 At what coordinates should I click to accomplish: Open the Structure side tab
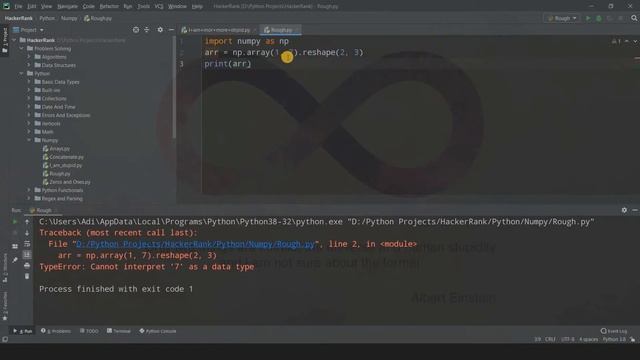point(5,268)
